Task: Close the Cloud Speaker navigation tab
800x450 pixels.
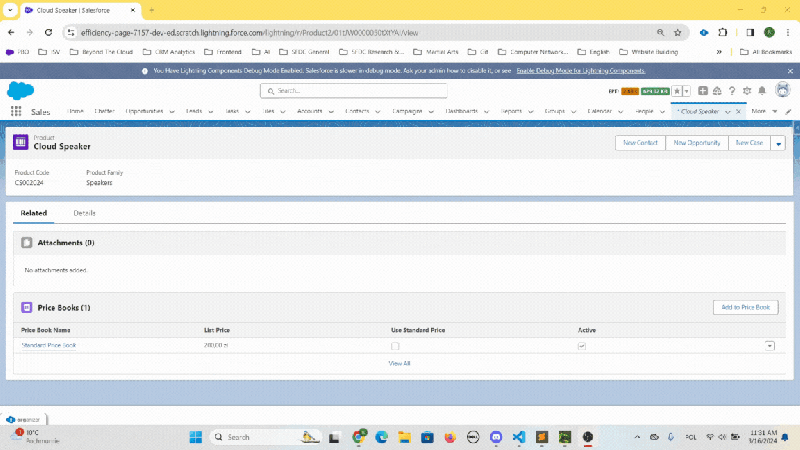Action: coord(738,111)
